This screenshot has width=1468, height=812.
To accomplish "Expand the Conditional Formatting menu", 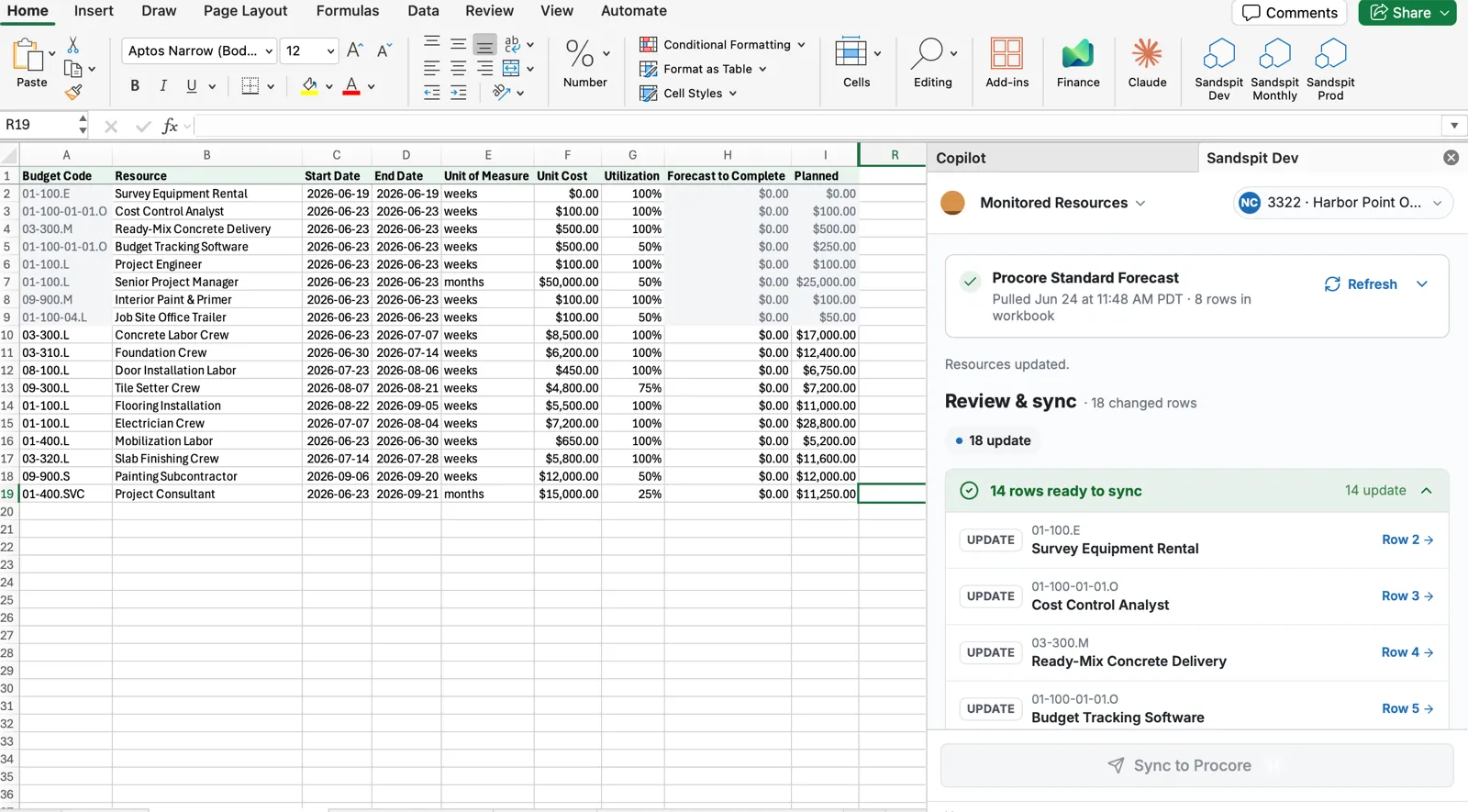I will (722, 44).
